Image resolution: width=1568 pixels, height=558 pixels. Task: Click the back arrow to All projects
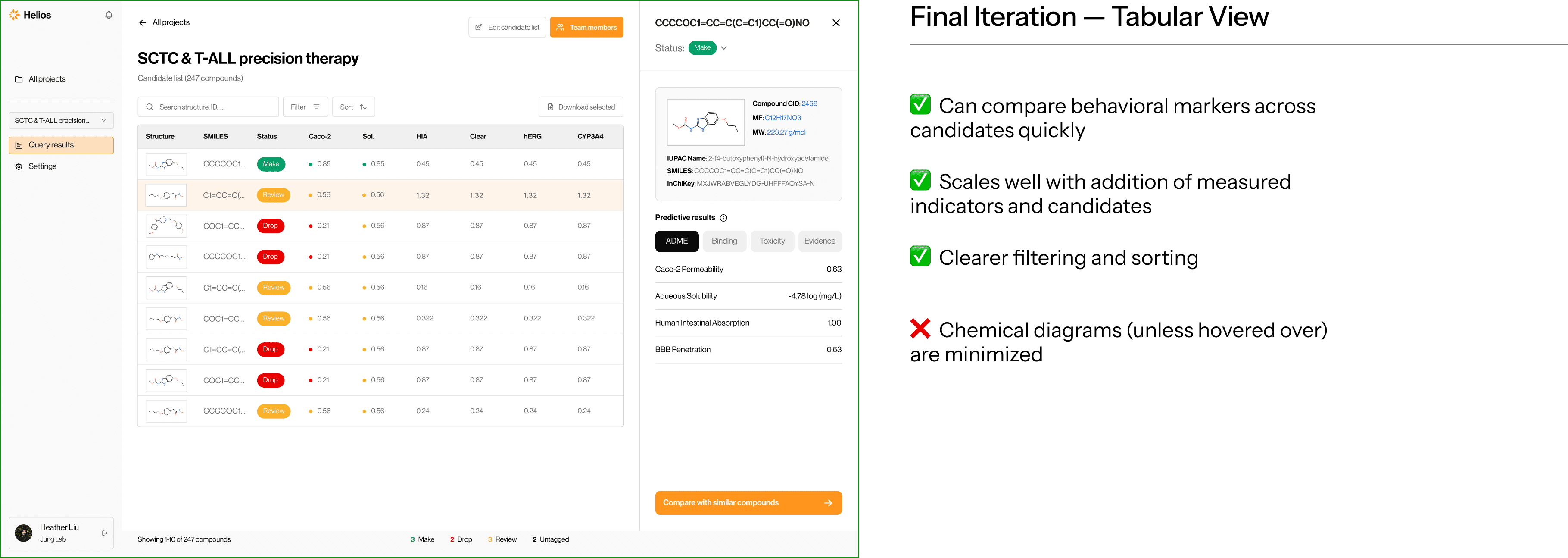point(143,22)
